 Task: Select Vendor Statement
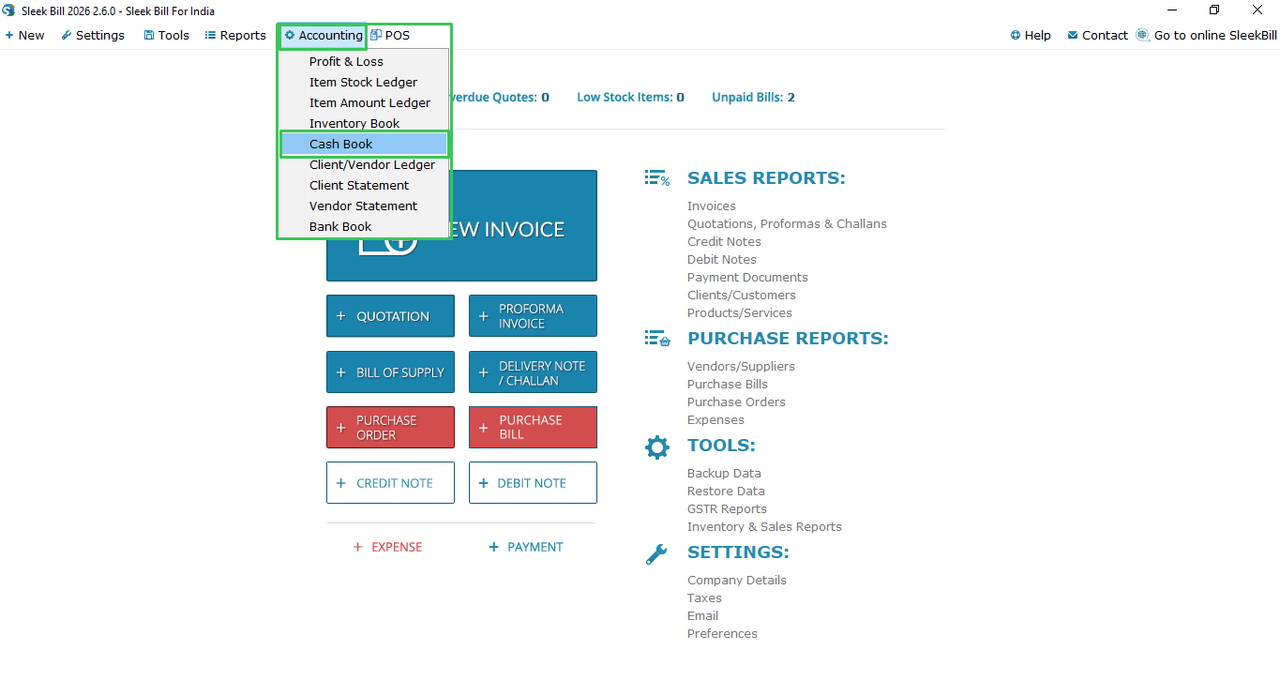tap(364, 206)
